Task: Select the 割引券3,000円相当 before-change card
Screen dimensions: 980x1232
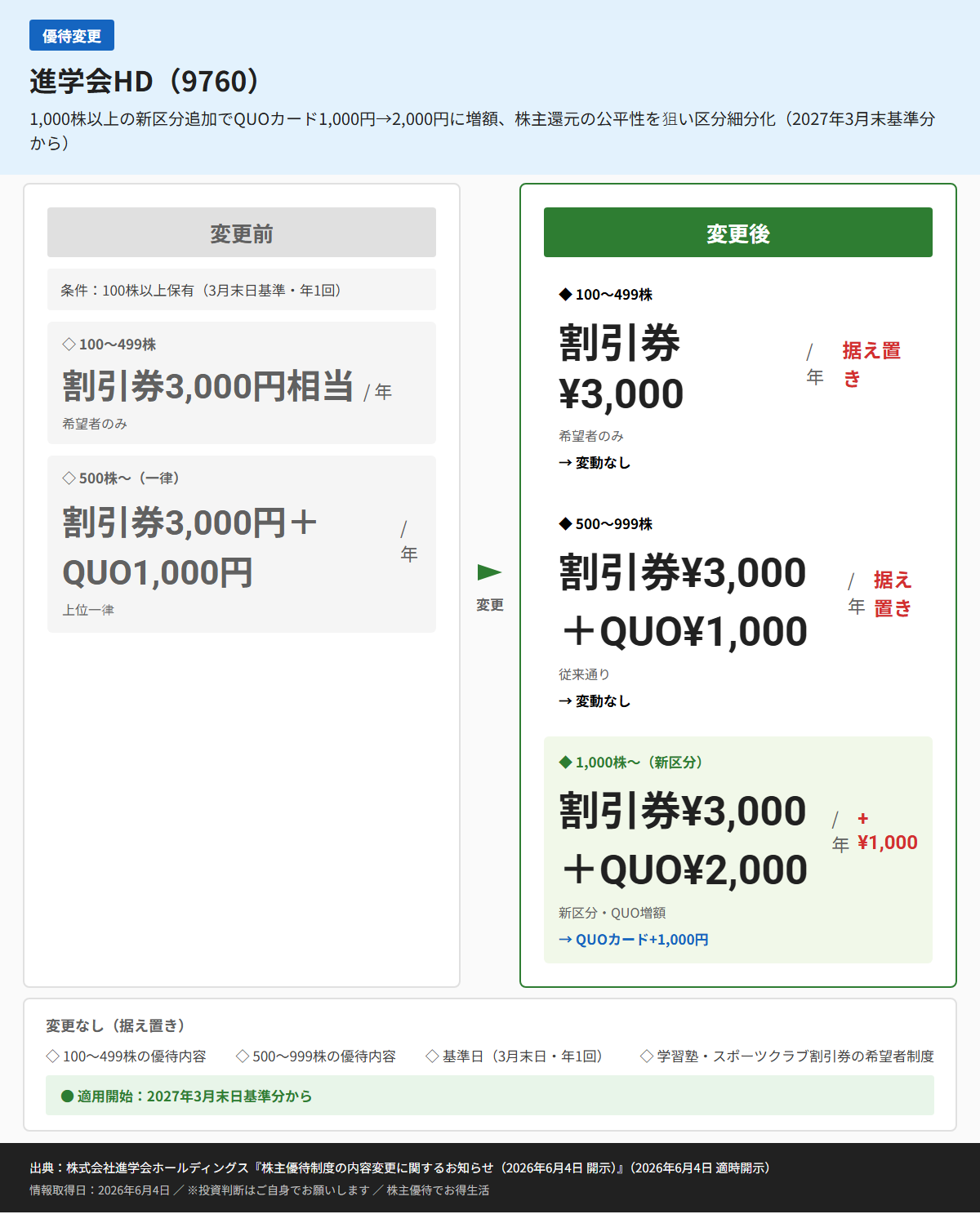Action: pos(242,383)
